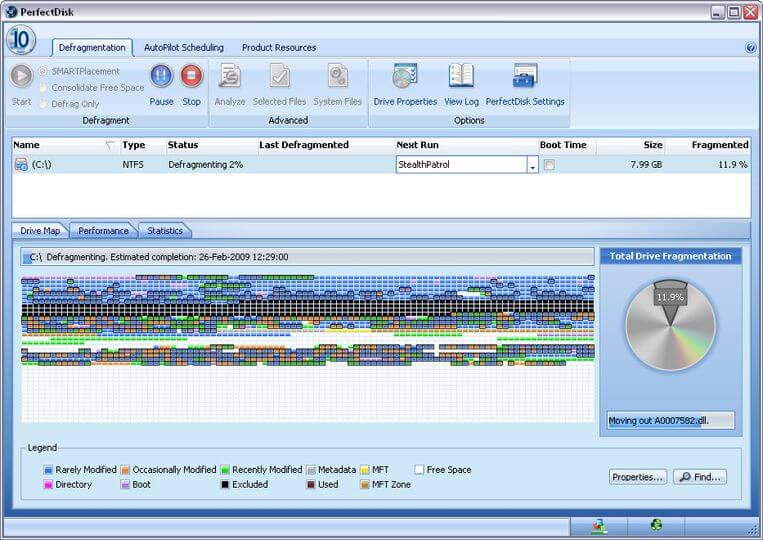Click the Analyze drive icon
Screen dimensions: 763x540
click(x=230, y=77)
